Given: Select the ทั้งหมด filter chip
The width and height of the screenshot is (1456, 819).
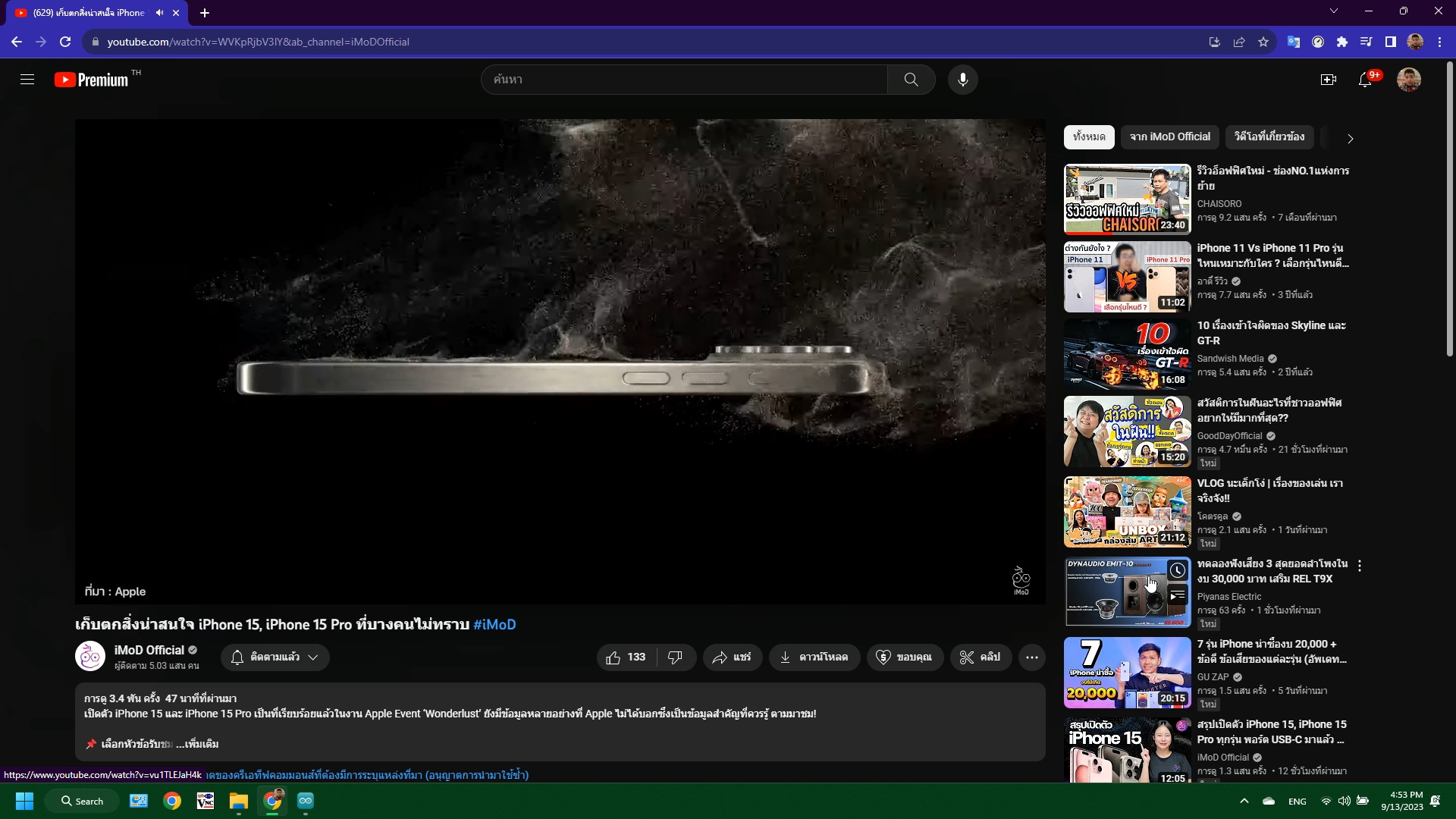Looking at the screenshot, I should coord(1089,136).
